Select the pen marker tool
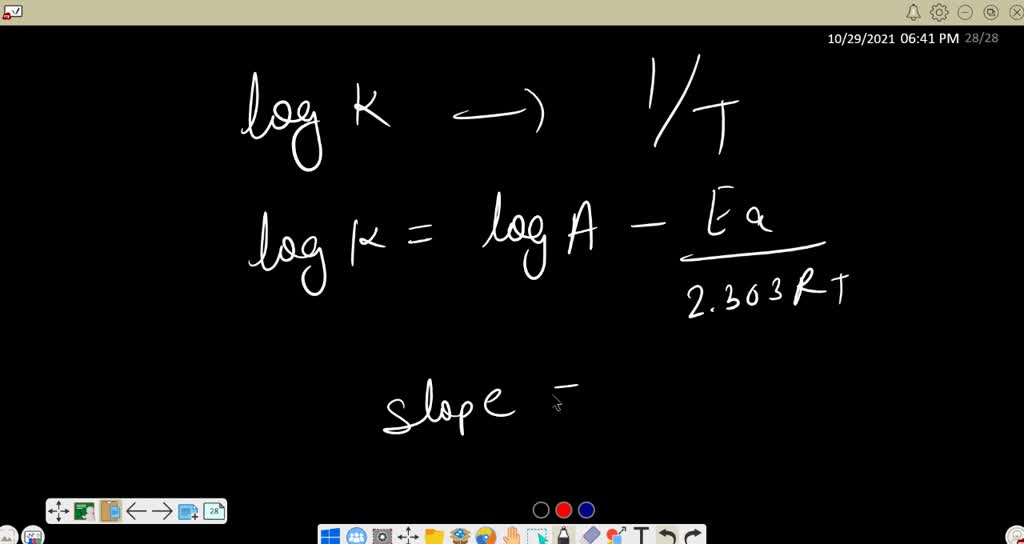The image size is (1024, 544). (x=563, y=536)
